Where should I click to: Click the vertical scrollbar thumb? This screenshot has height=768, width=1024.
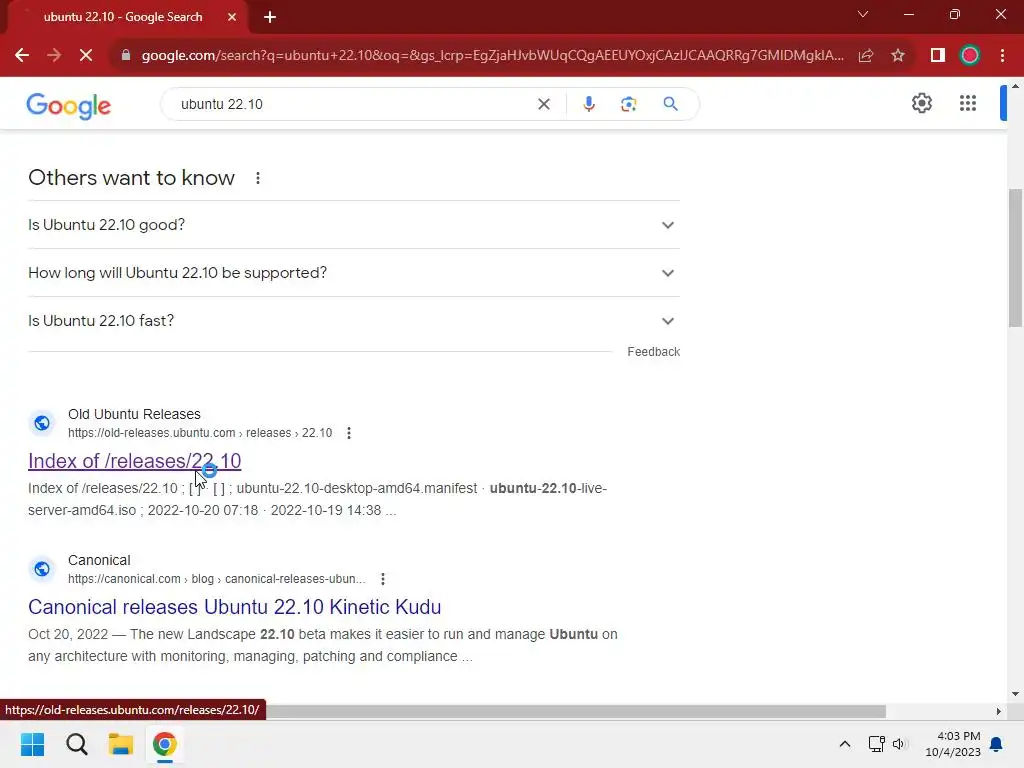pos(1016,258)
